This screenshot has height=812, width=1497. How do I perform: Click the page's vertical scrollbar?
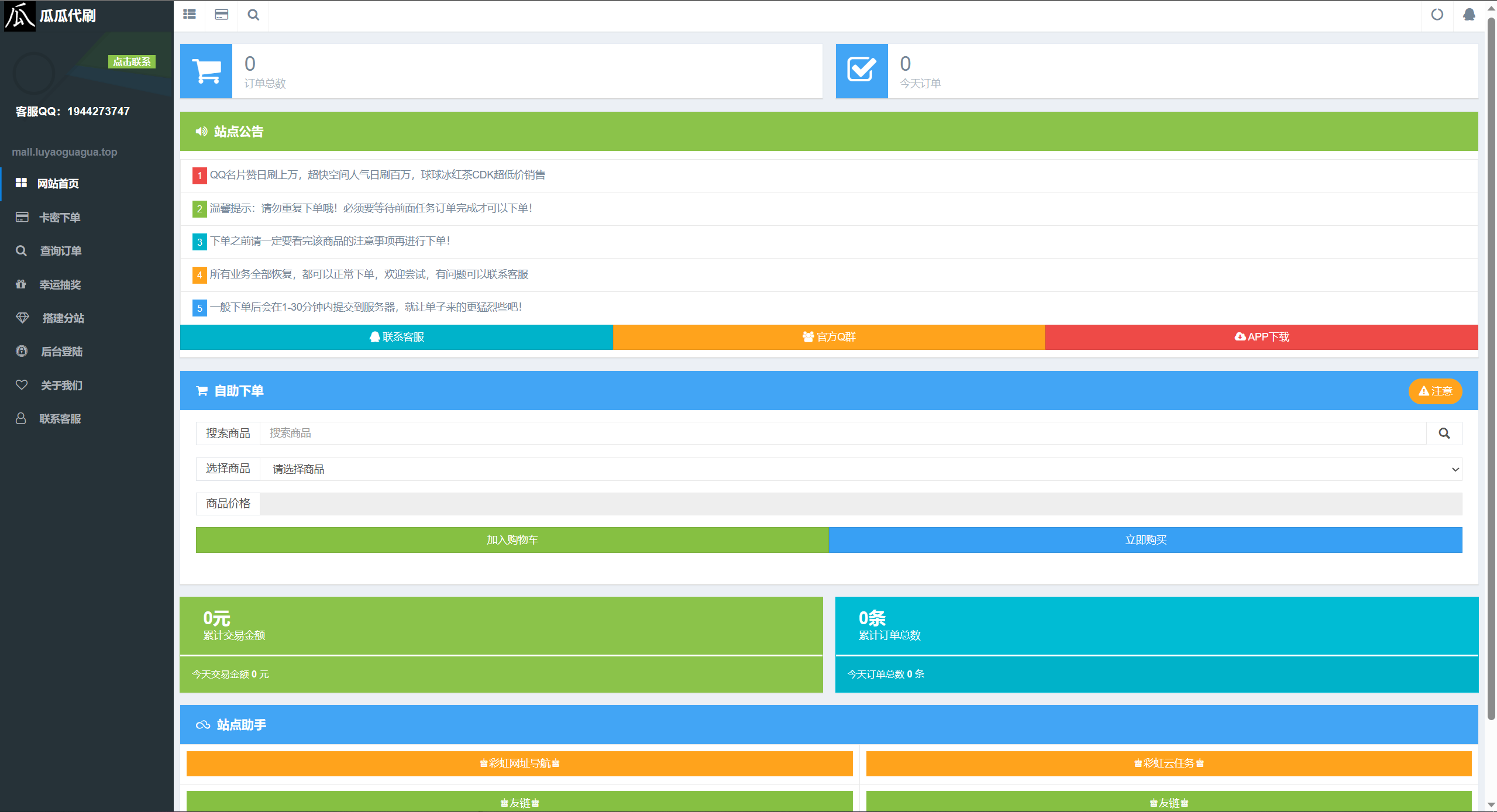[x=1491, y=367]
